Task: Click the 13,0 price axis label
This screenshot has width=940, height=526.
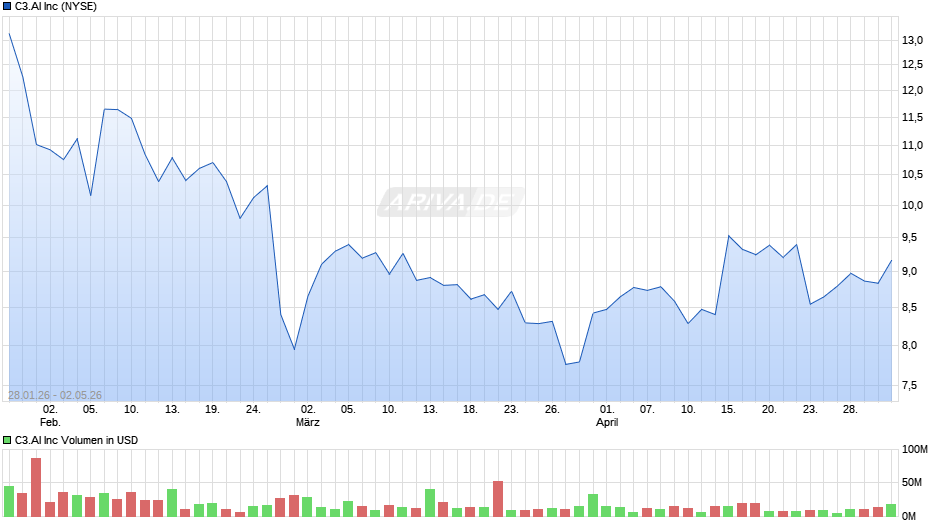Action: point(912,41)
